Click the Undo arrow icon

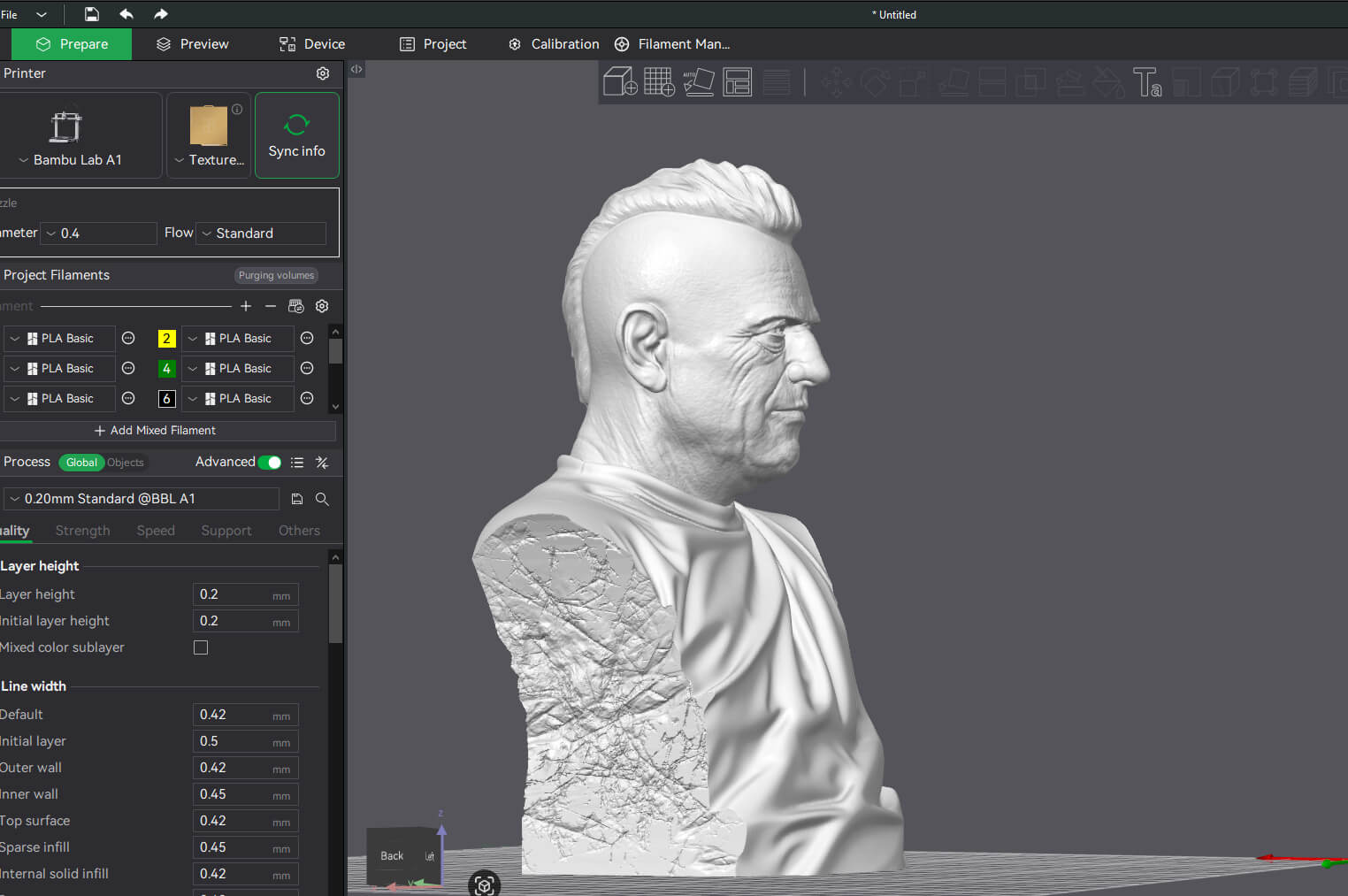pyautogui.click(x=126, y=14)
